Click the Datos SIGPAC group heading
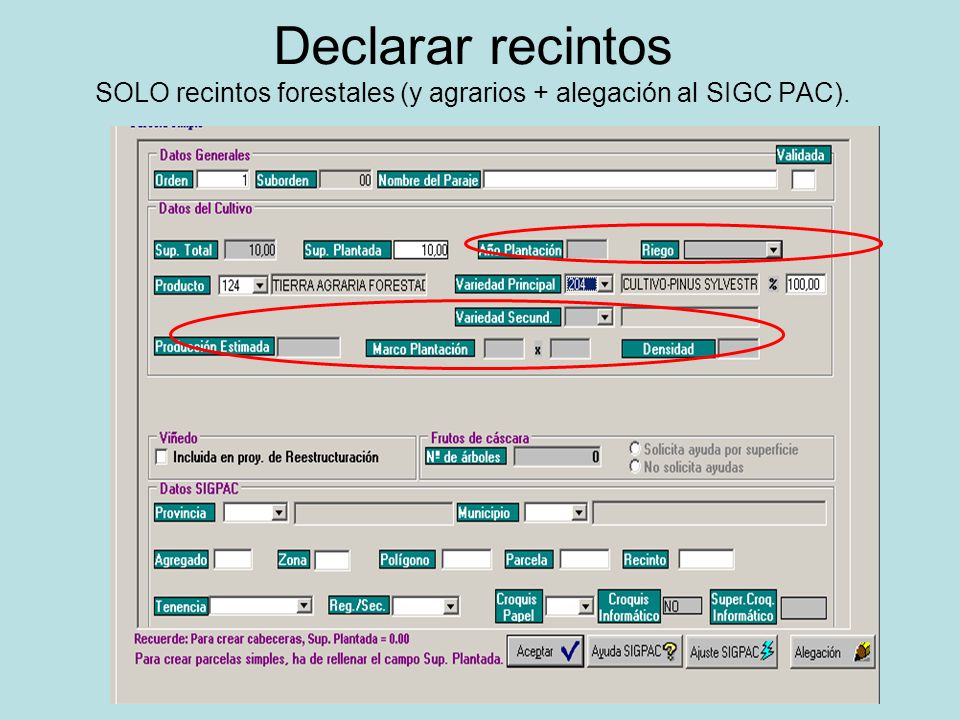The image size is (960, 720). (x=199, y=489)
